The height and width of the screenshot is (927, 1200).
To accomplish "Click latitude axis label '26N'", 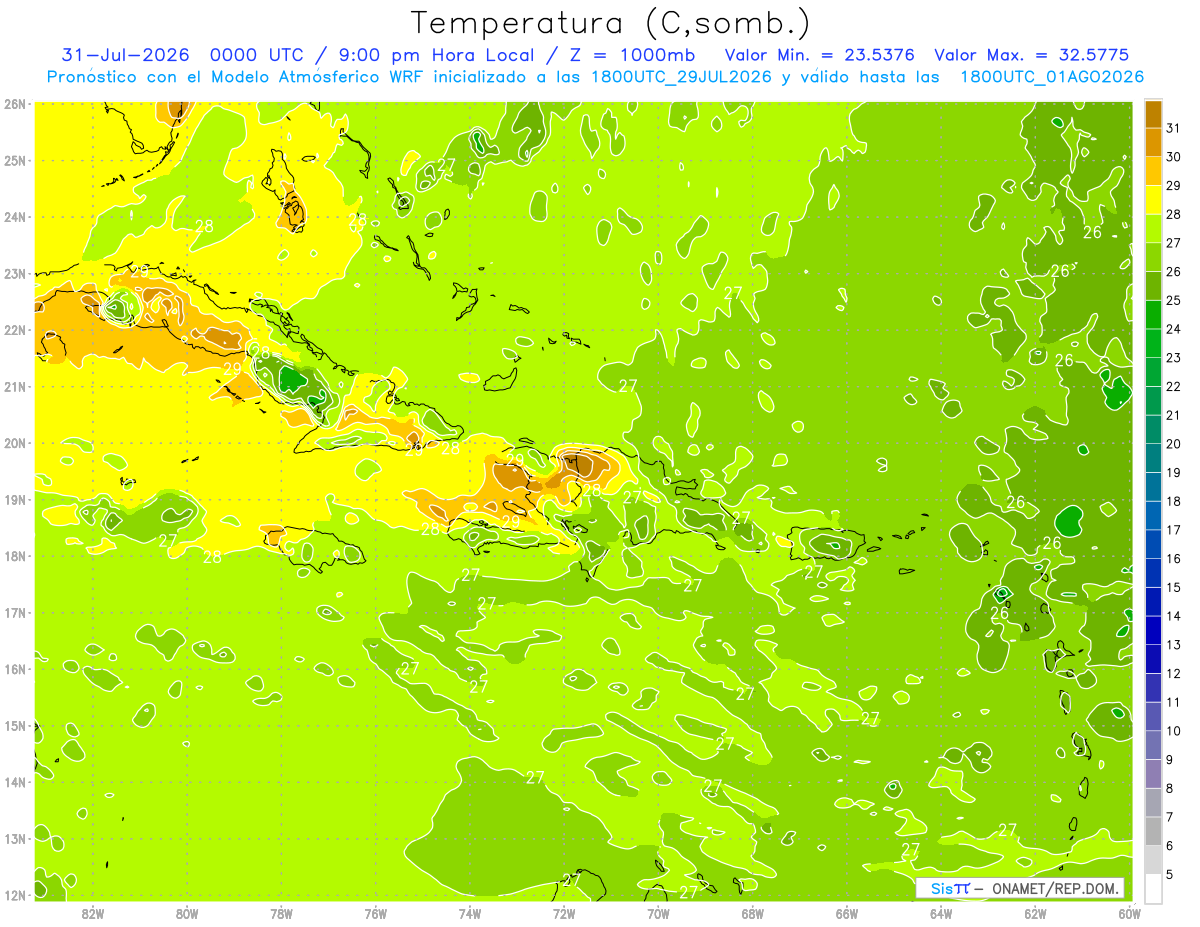I will (15, 104).
